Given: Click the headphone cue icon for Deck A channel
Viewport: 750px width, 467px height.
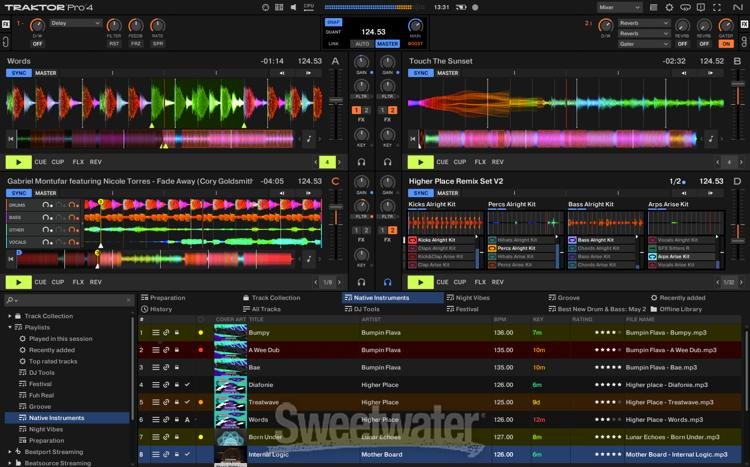Looking at the screenshot, I should click(362, 162).
